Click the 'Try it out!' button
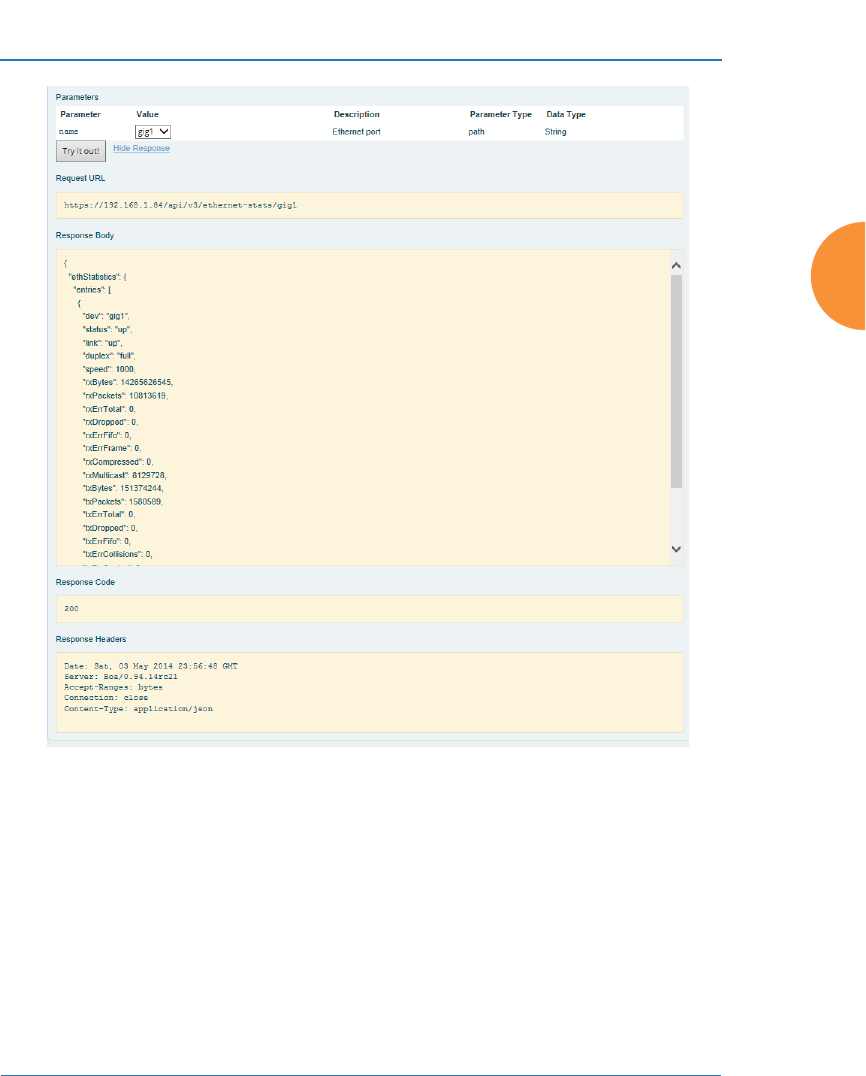 pyautogui.click(x=81, y=151)
